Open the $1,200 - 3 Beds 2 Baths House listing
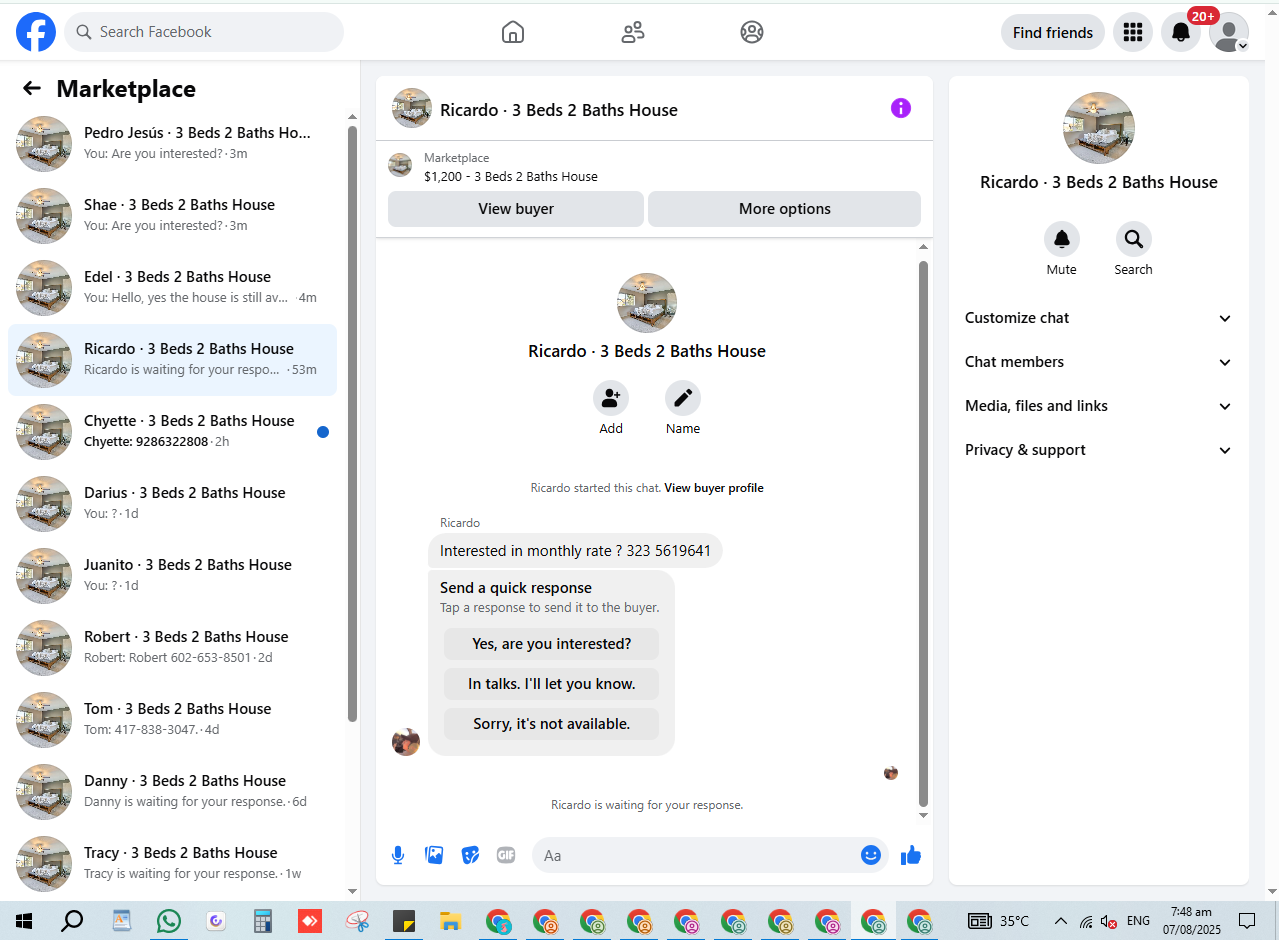This screenshot has height=940, width=1279. 511,176
